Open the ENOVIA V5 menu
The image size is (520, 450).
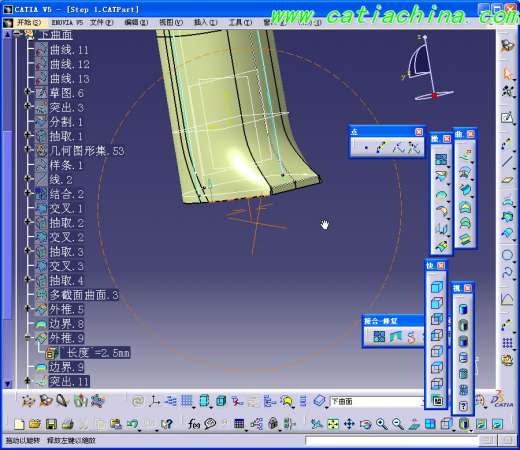tap(67, 22)
